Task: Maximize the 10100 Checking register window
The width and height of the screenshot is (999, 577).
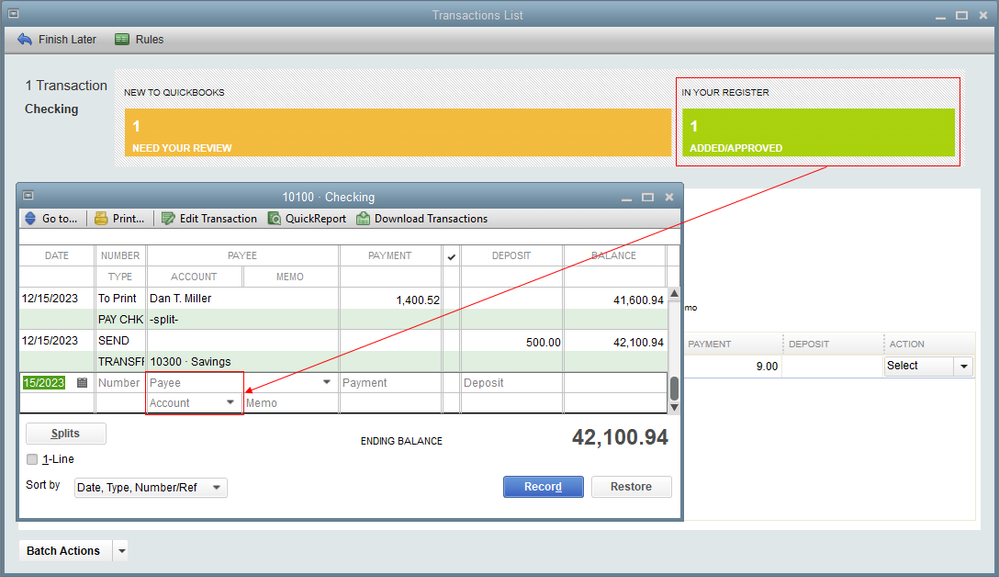Action: pyautogui.click(x=648, y=197)
